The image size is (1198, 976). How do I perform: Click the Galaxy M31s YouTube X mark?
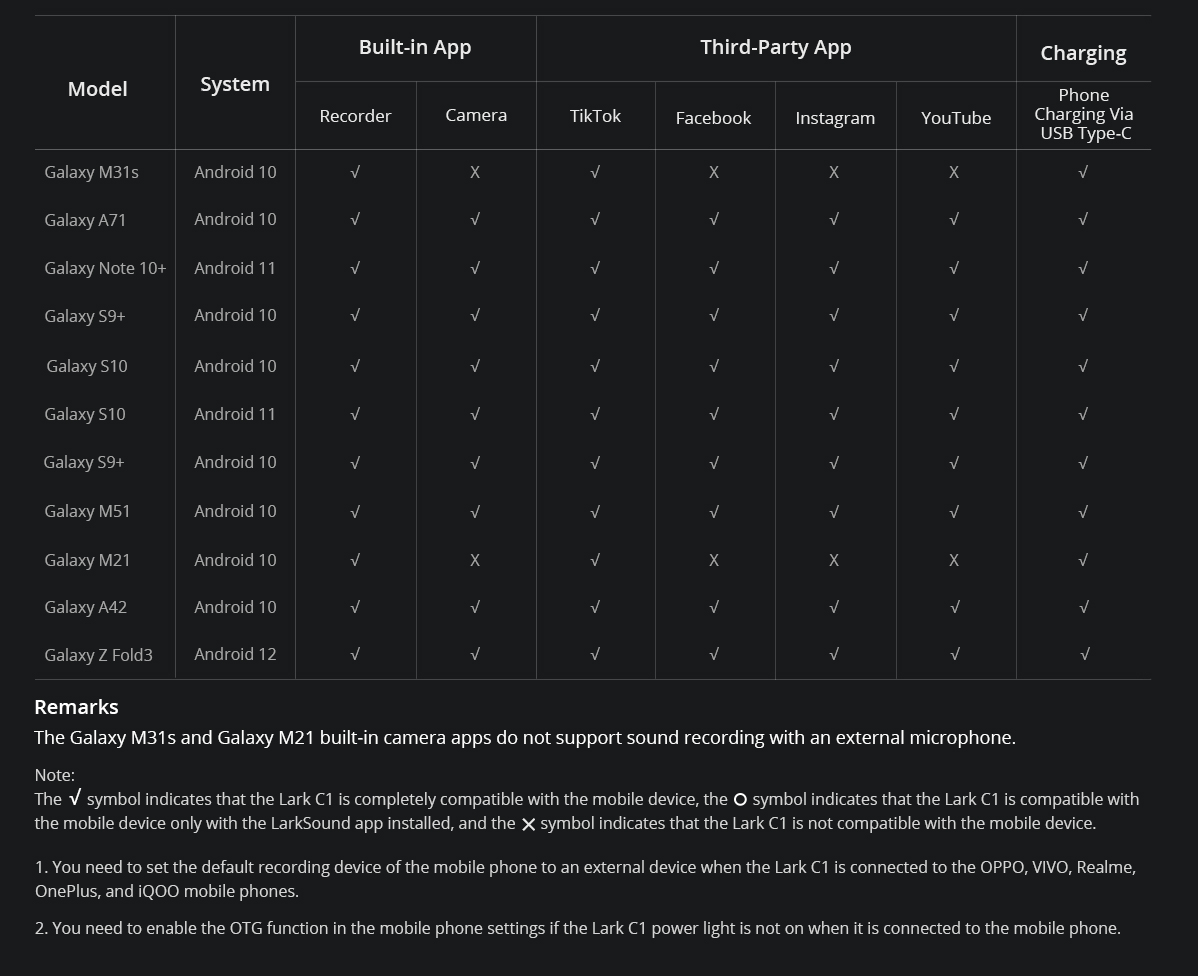(954, 172)
